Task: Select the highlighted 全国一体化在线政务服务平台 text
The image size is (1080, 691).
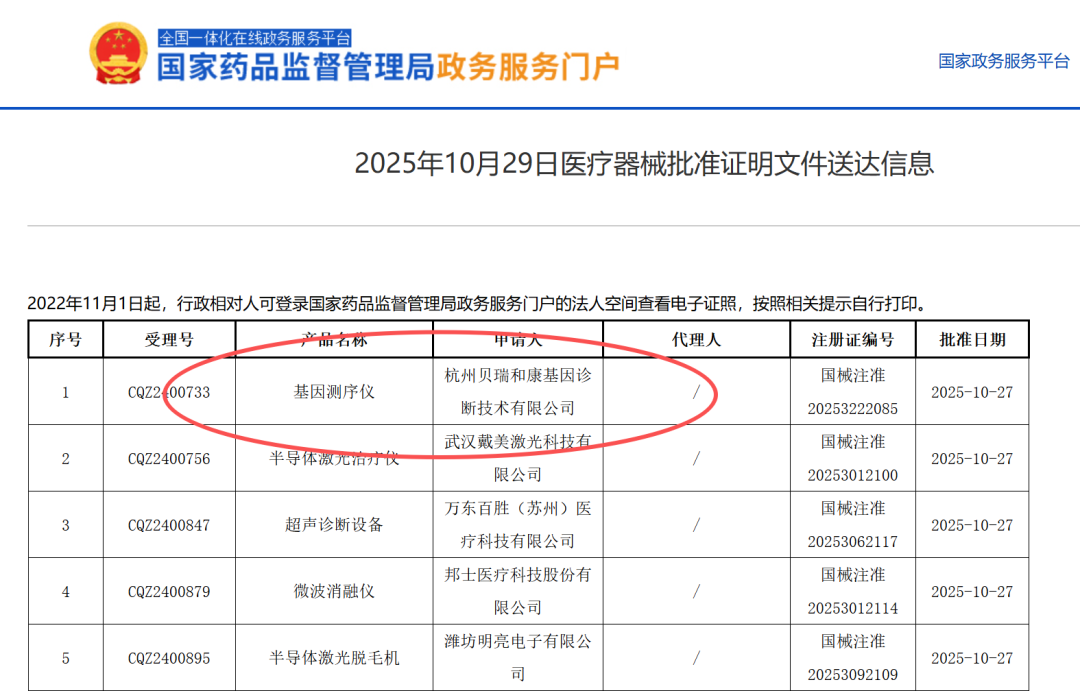Action: [255, 38]
